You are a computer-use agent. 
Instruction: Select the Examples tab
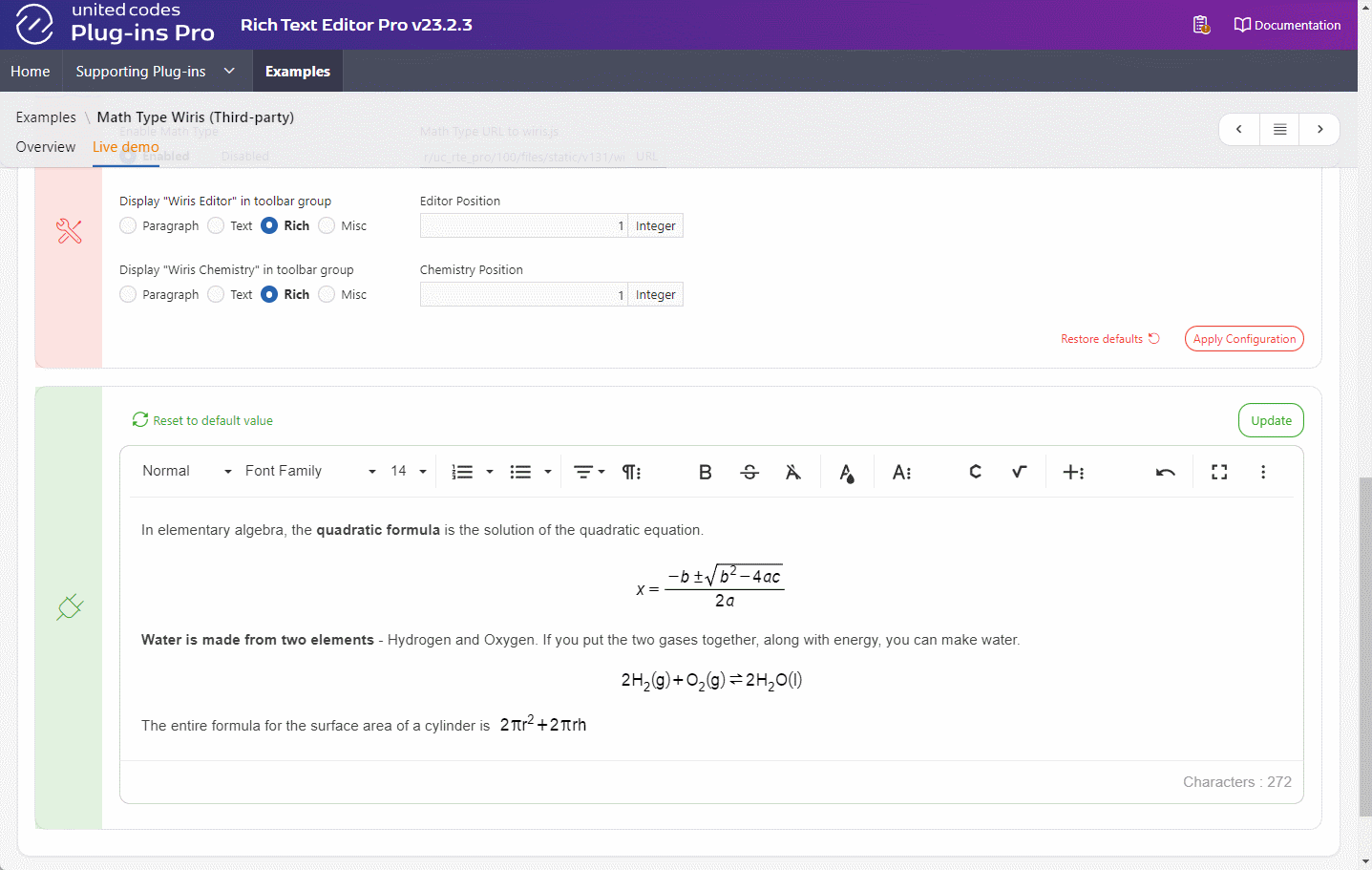(298, 72)
